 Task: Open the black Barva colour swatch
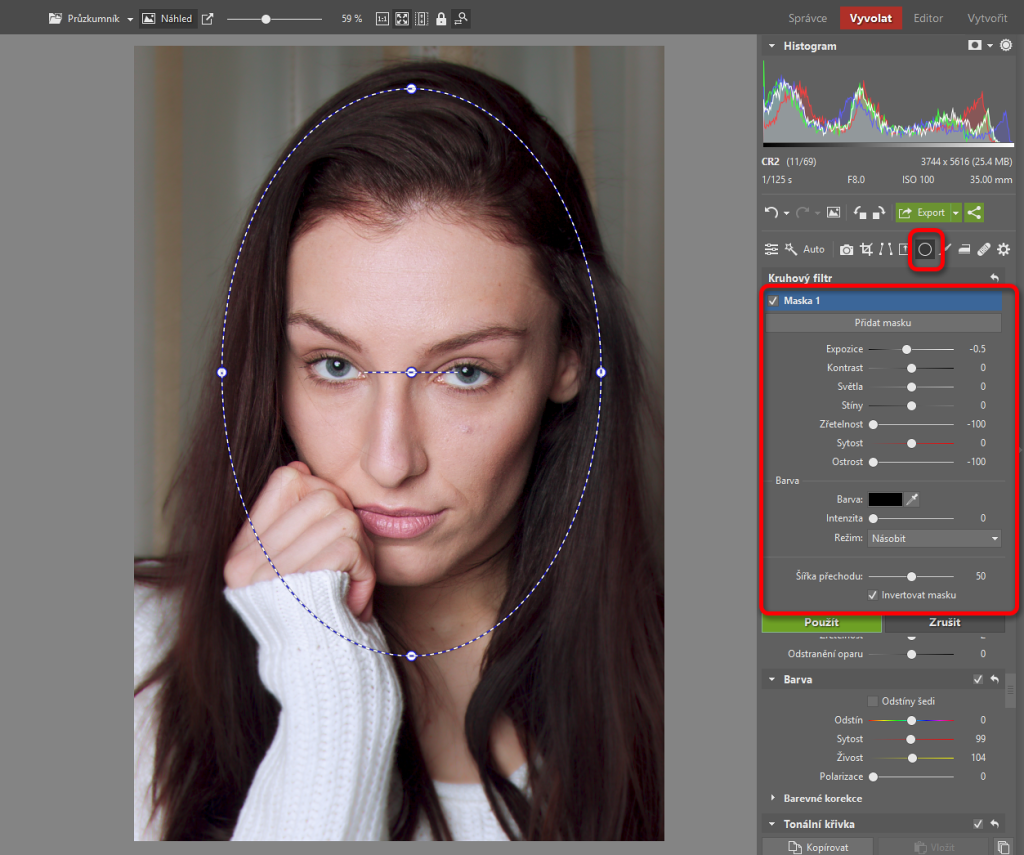[885, 499]
